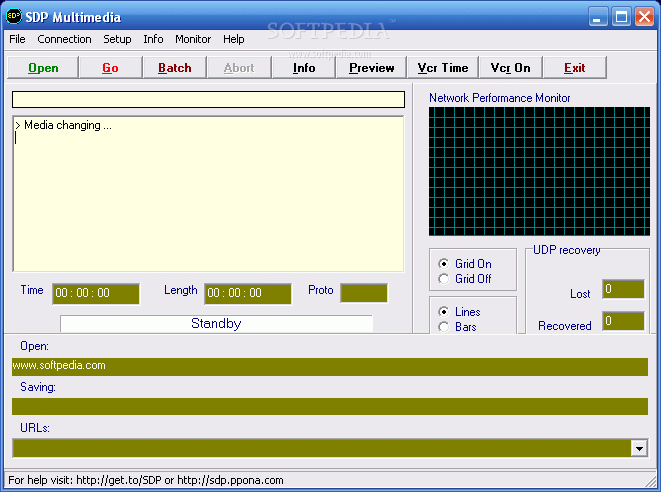Click the 'For help visit' status bar text
The width and height of the screenshot is (661, 492).
click(146, 480)
